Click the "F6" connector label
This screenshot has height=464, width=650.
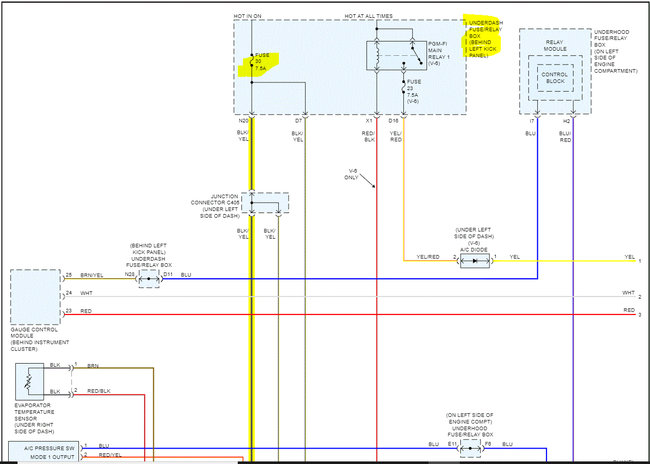[x=490, y=444]
